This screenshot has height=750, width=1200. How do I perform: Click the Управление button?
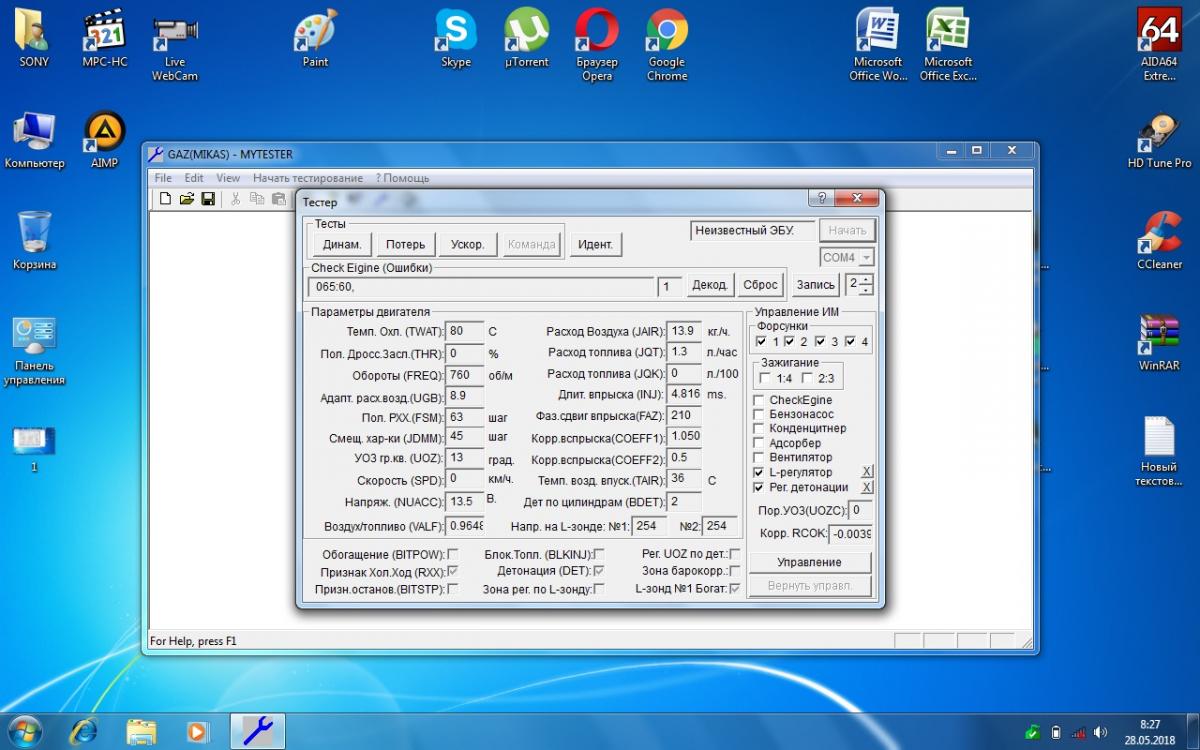pos(810,562)
